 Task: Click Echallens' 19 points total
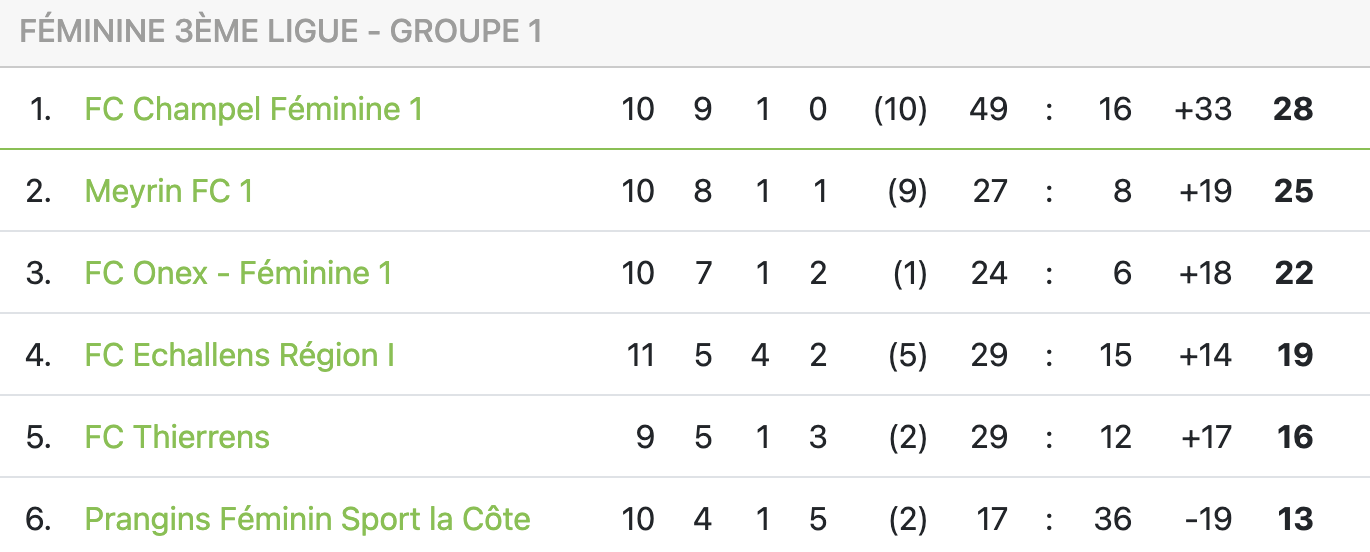(x=1295, y=355)
